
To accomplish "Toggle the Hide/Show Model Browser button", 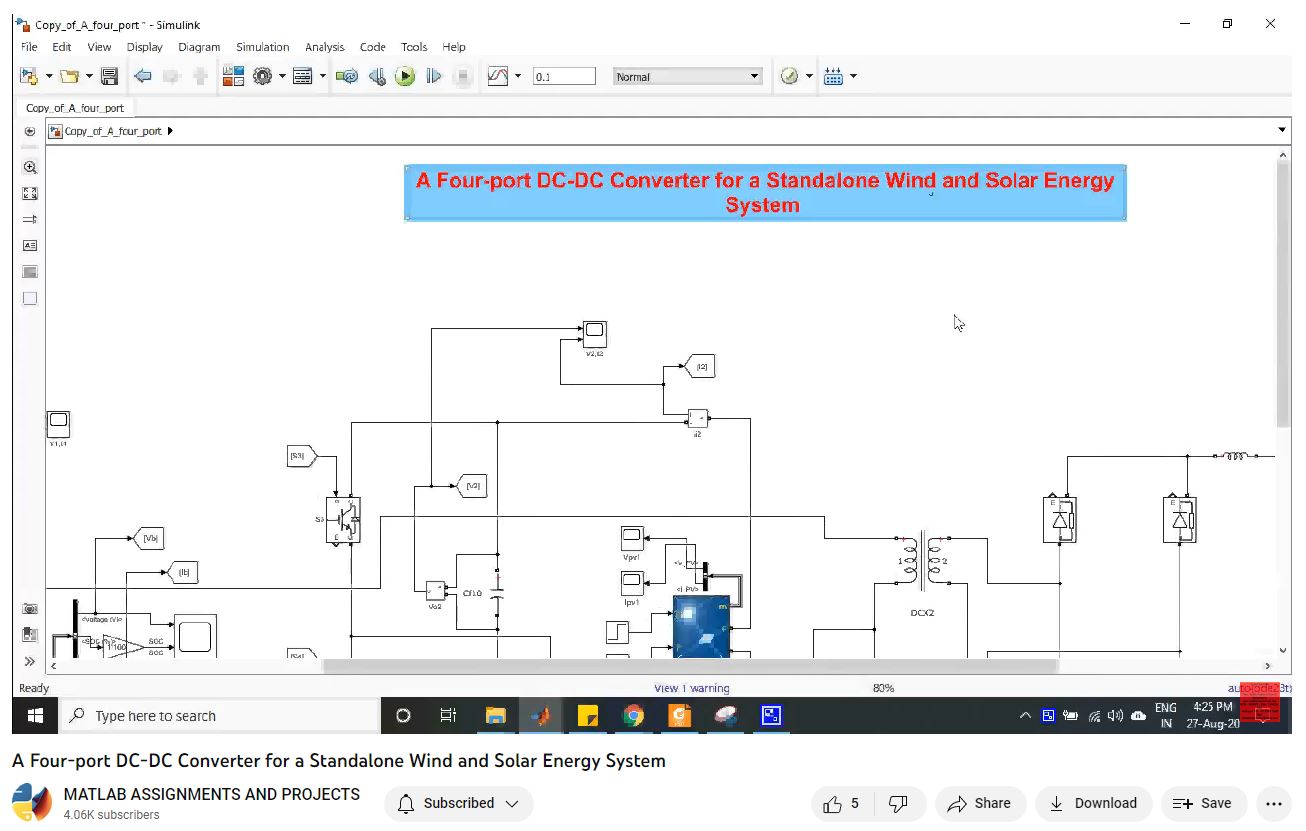I will (30, 661).
